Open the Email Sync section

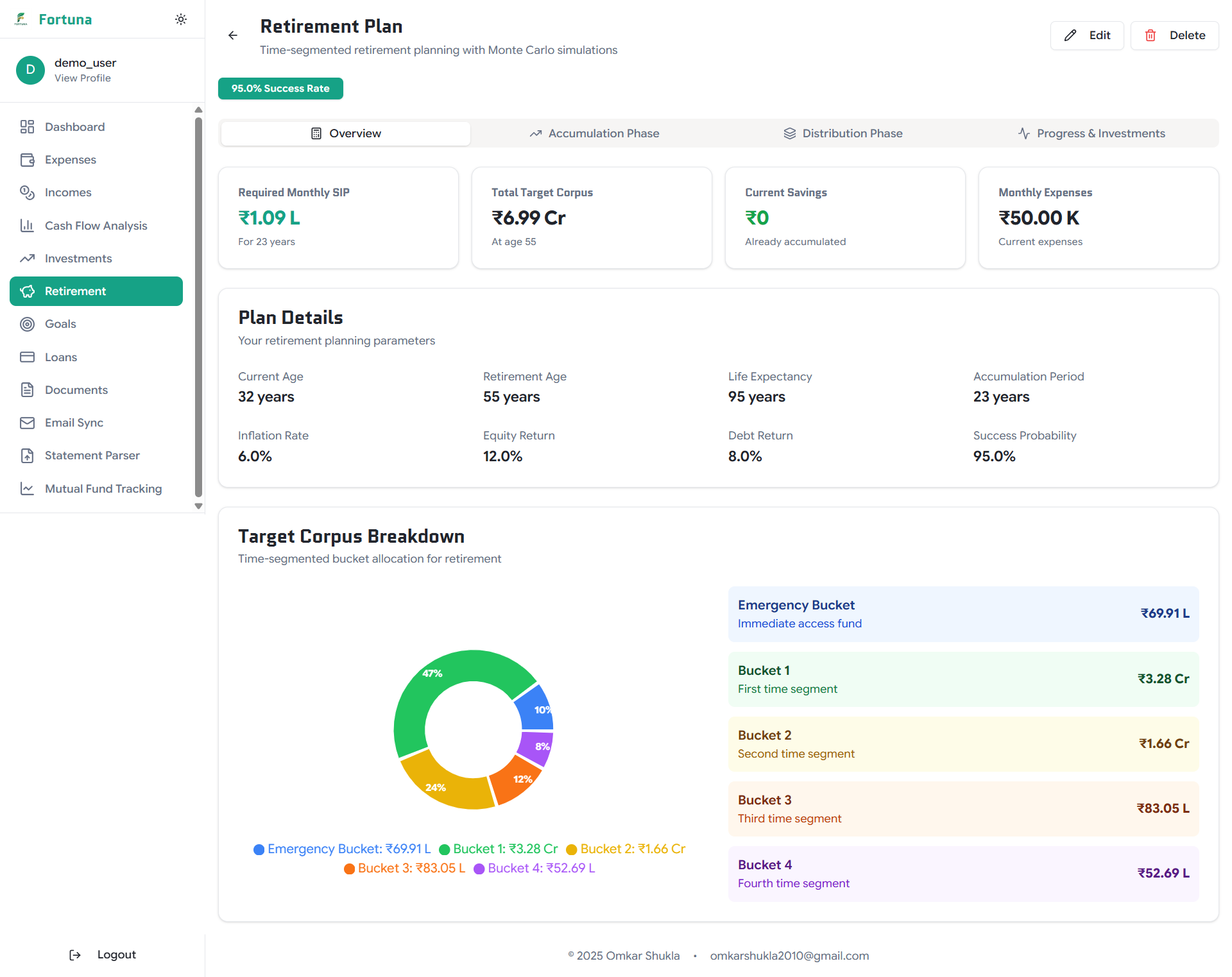73,423
